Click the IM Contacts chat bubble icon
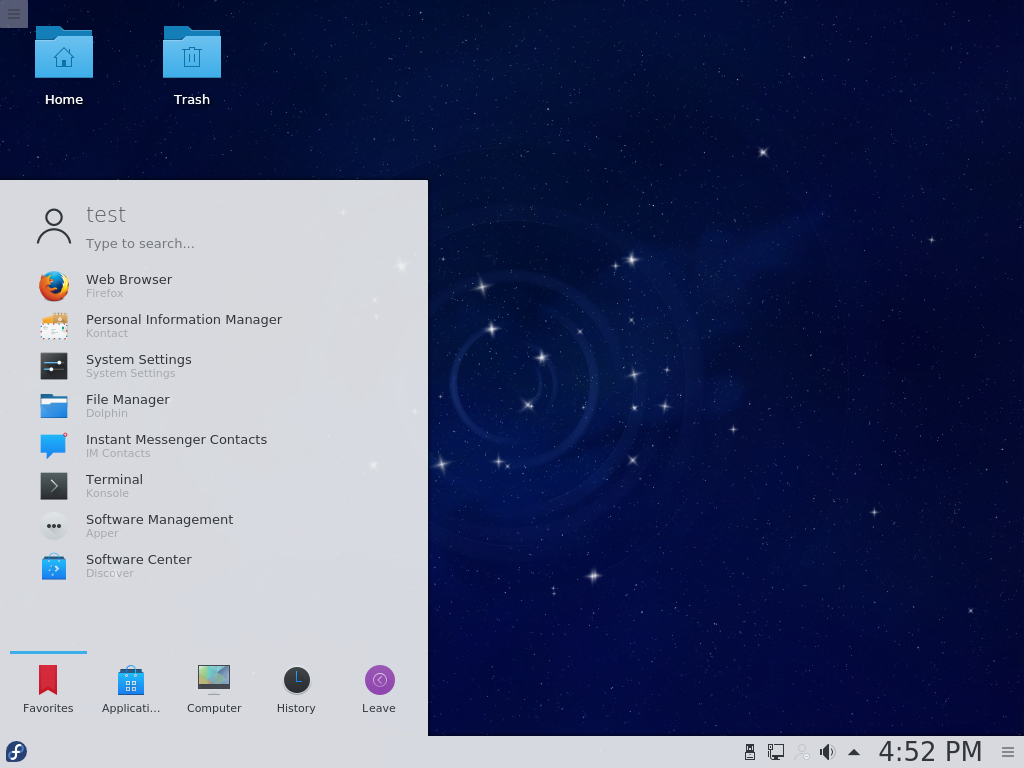Image resolution: width=1024 pixels, height=768 pixels. click(54, 445)
